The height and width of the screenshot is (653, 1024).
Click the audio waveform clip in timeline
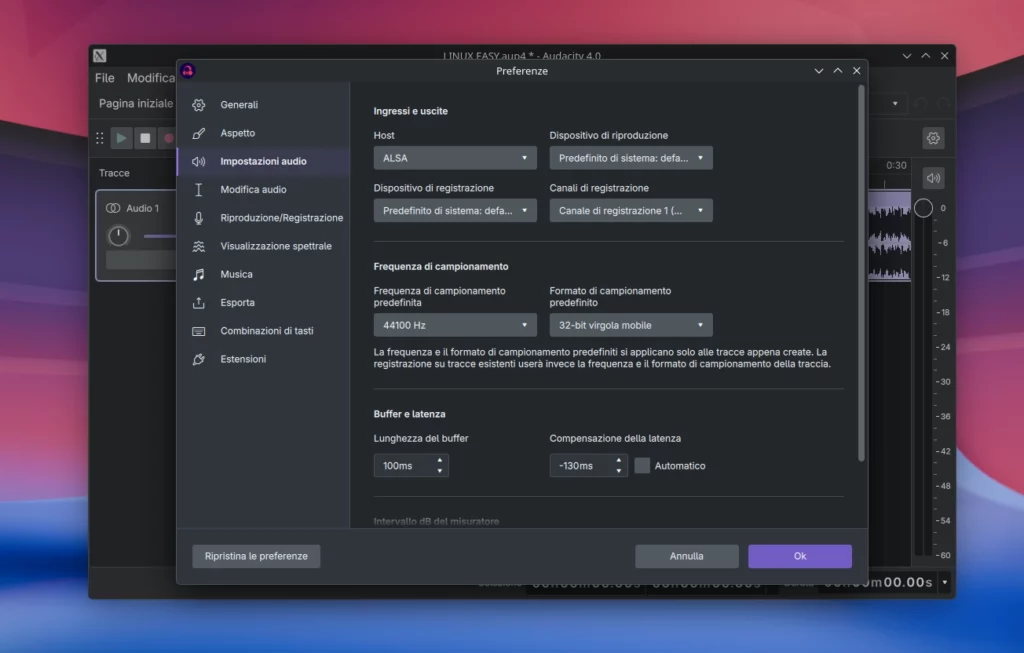tap(889, 236)
